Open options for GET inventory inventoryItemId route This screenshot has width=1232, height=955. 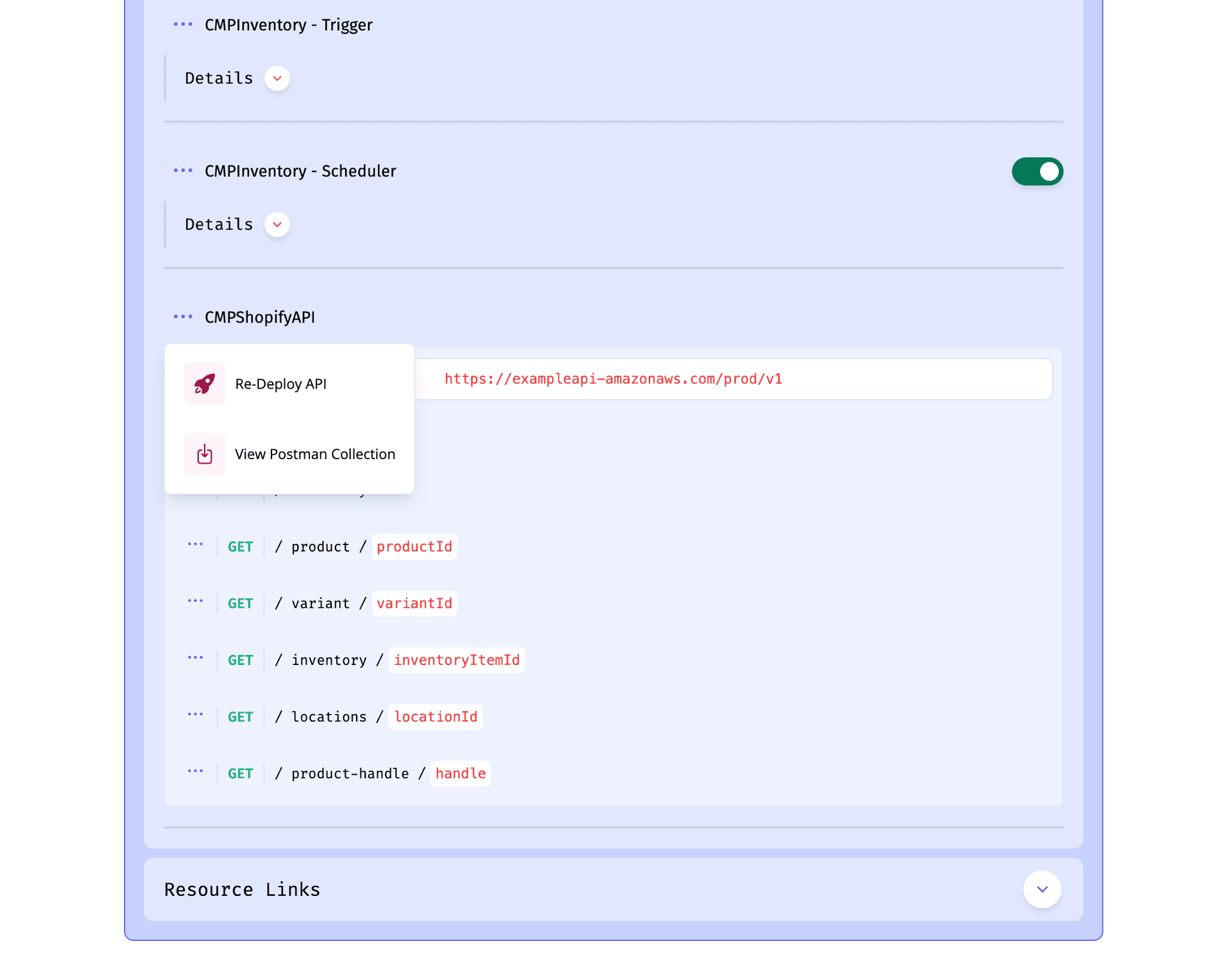196,658
